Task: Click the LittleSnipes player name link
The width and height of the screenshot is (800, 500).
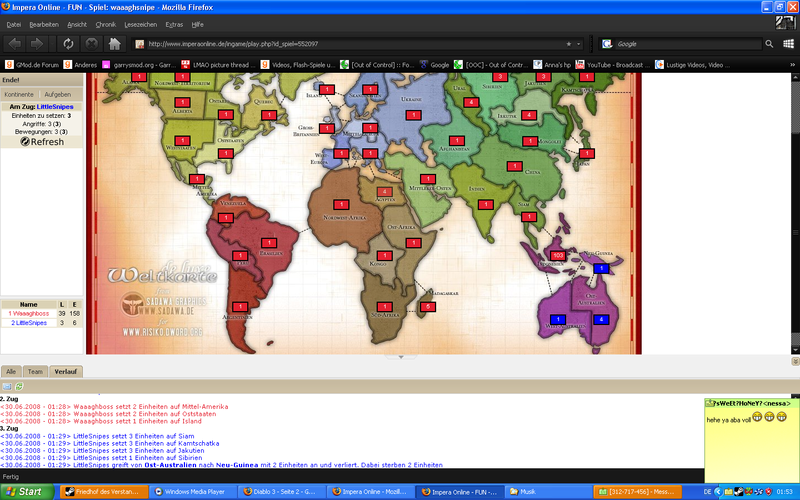Action: (x=55, y=107)
